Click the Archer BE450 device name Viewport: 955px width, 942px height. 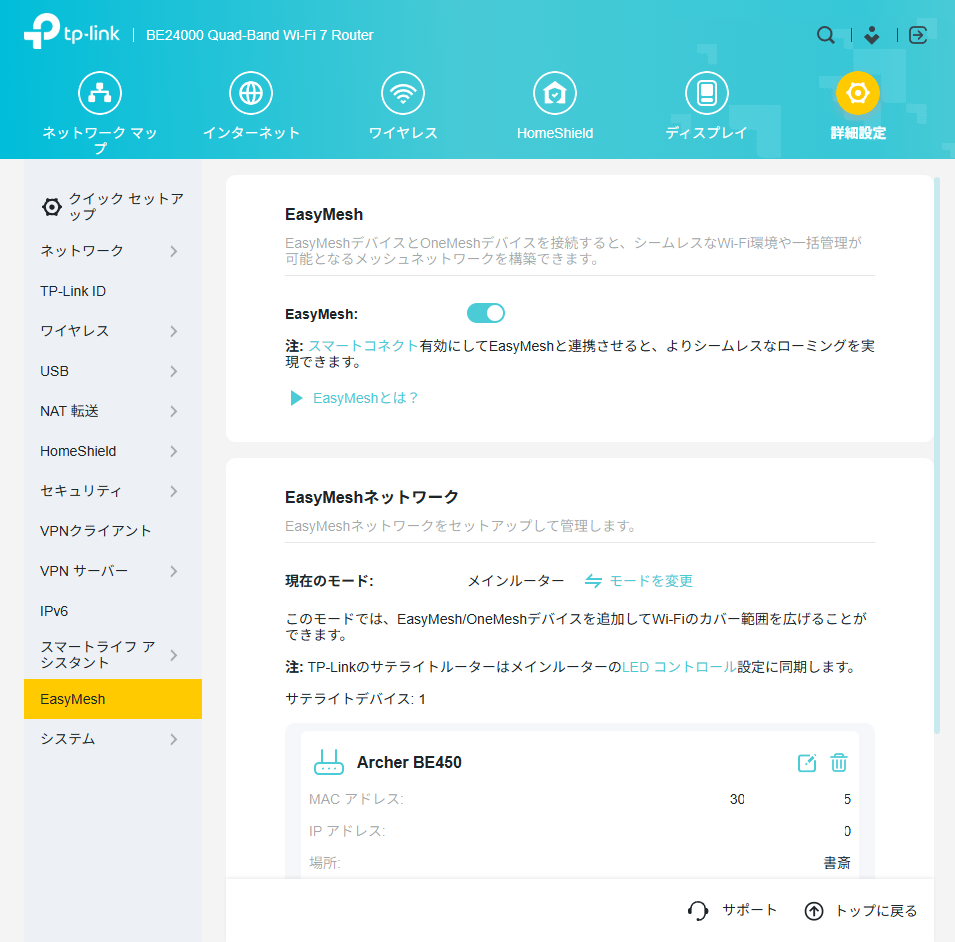(x=409, y=762)
